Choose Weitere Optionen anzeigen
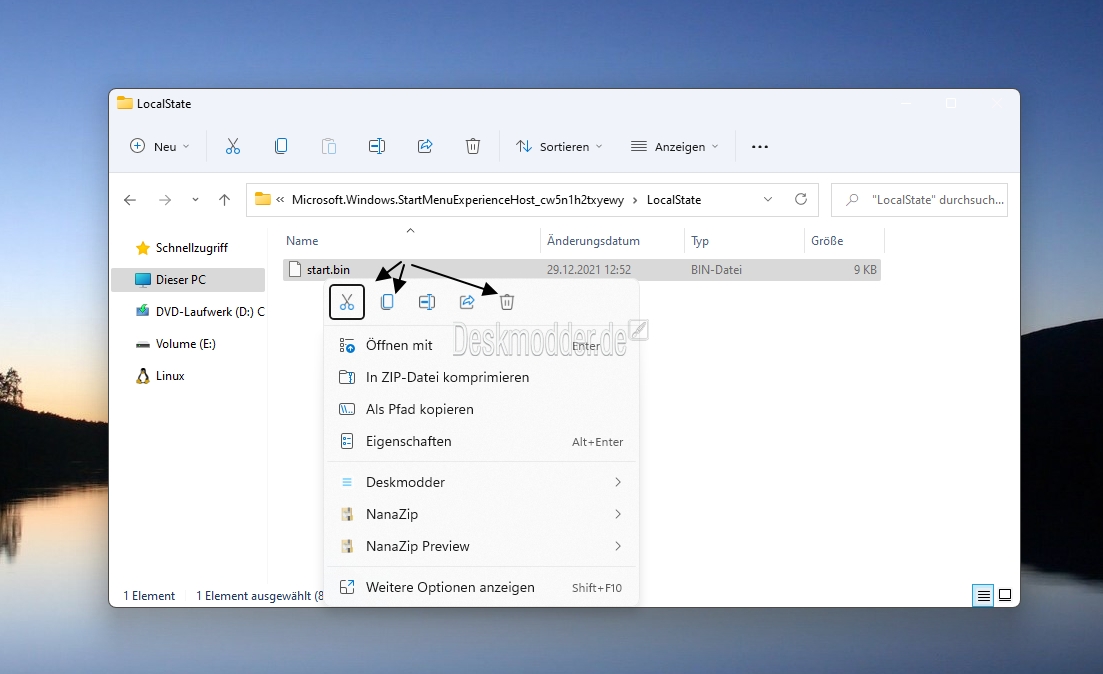The height and width of the screenshot is (674, 1103). click(x=482, y=587)
